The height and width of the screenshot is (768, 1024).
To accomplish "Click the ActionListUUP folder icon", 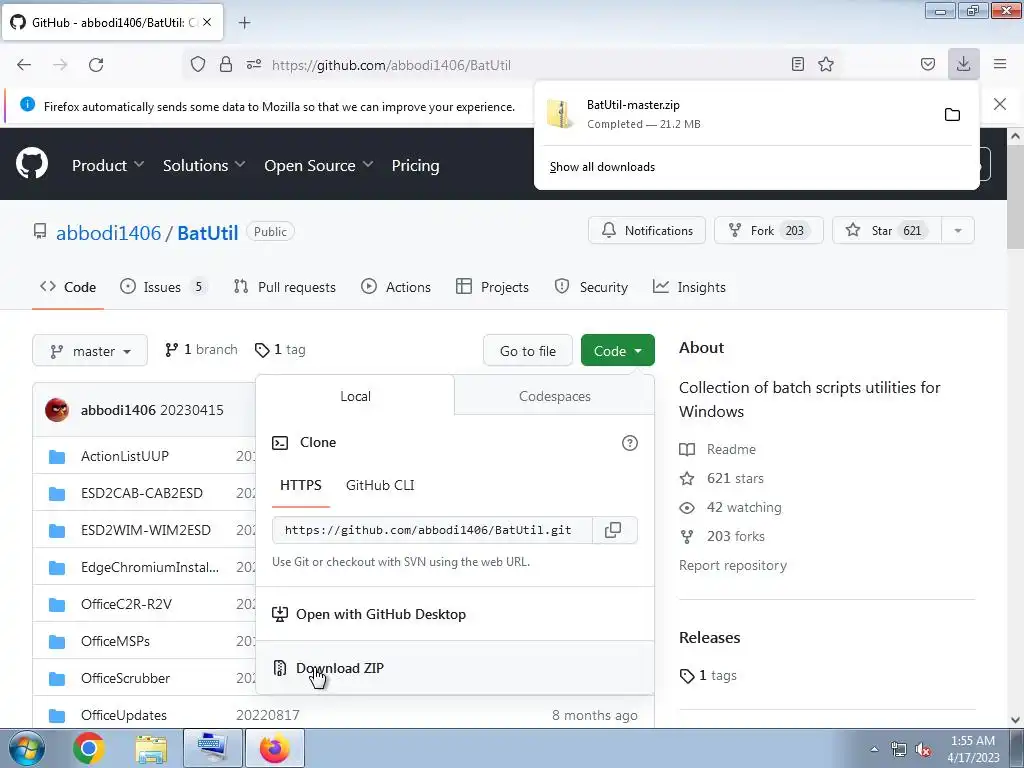I will pyautogui.click(x=57, y=456).
